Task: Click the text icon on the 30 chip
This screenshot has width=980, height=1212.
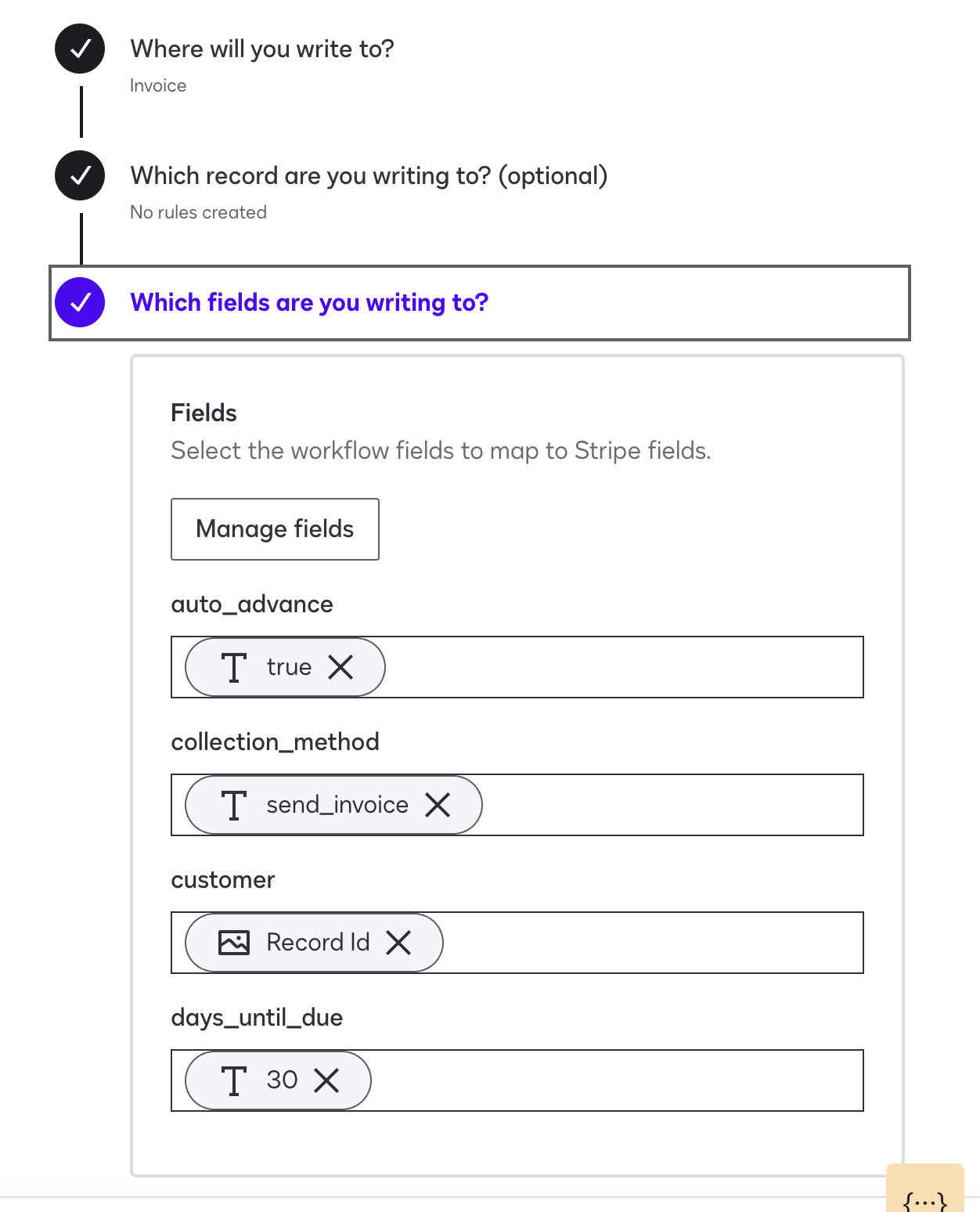Action: [234, 1080]
